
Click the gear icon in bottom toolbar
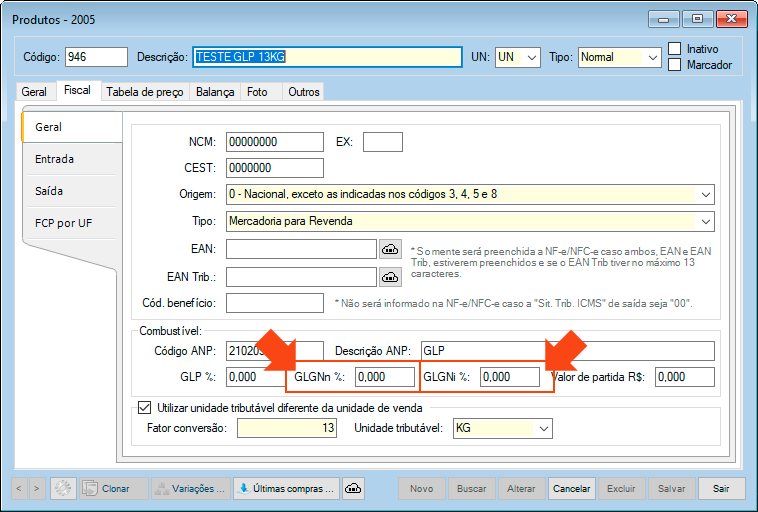tap(63, 489)
